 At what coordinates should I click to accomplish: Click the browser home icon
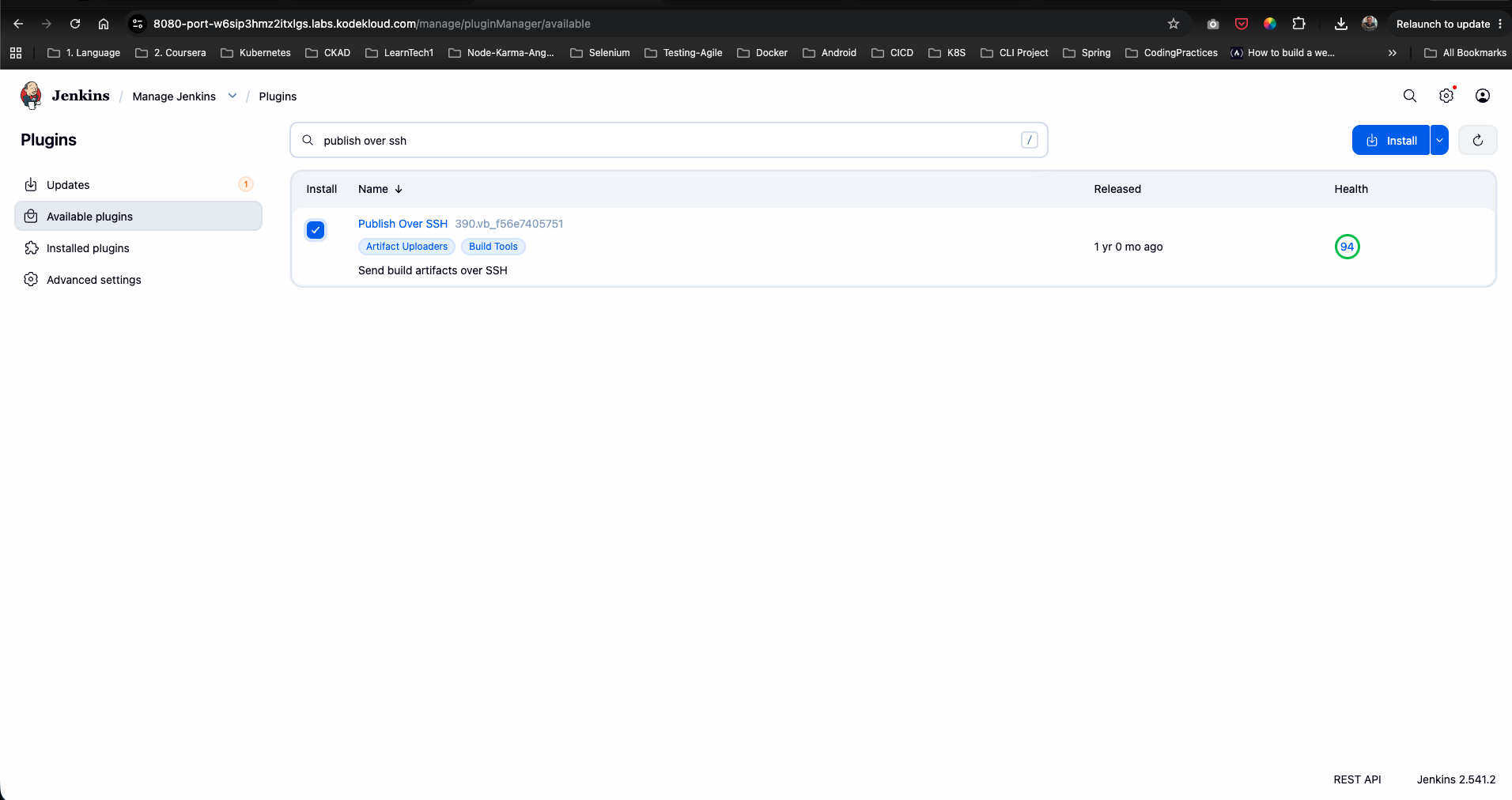[x=104, y=24]
